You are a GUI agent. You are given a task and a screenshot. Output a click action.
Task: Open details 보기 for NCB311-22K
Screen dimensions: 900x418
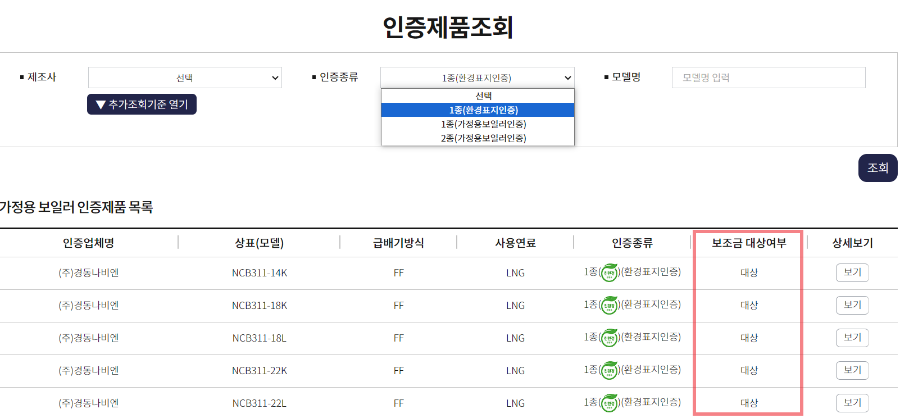(852, 370)
